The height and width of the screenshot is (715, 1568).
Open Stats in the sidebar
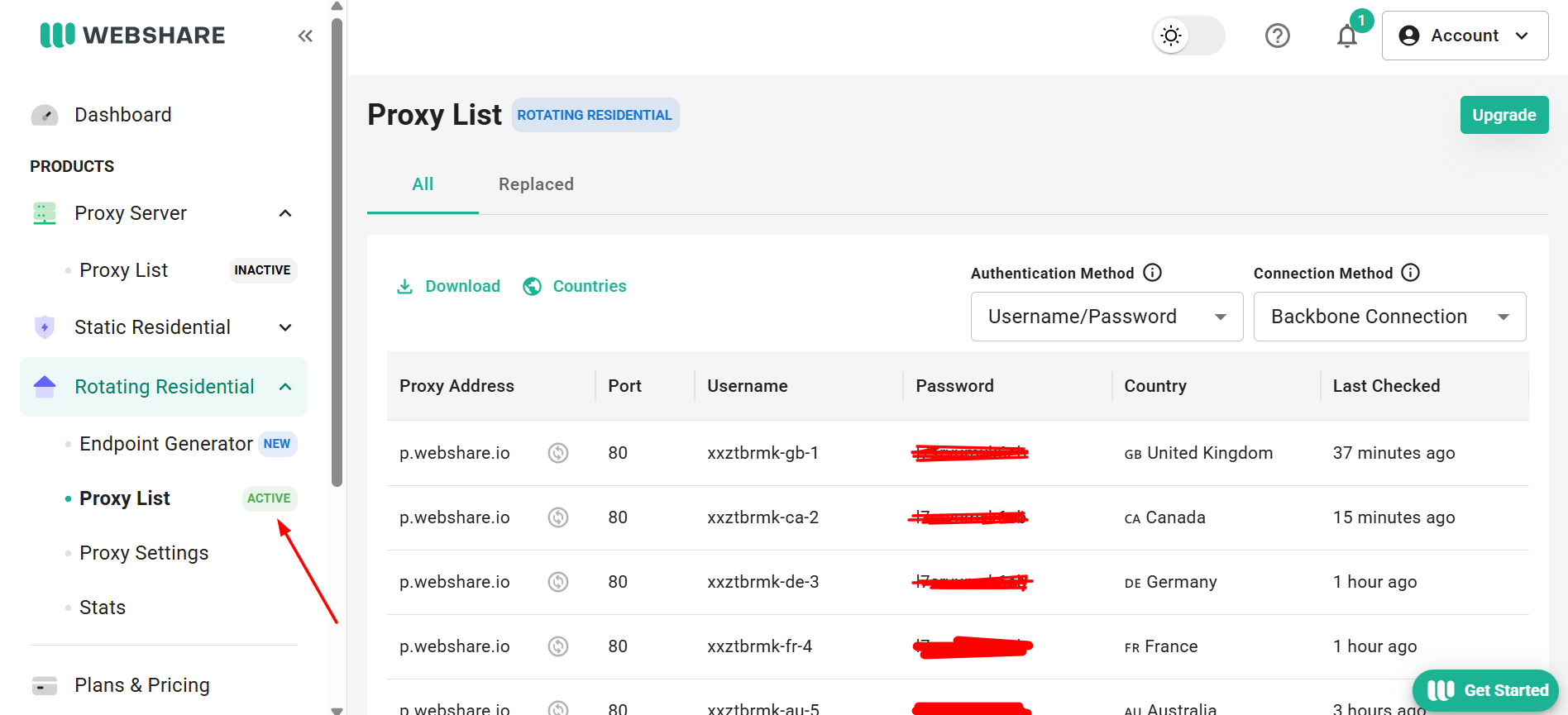coord(103,608)
